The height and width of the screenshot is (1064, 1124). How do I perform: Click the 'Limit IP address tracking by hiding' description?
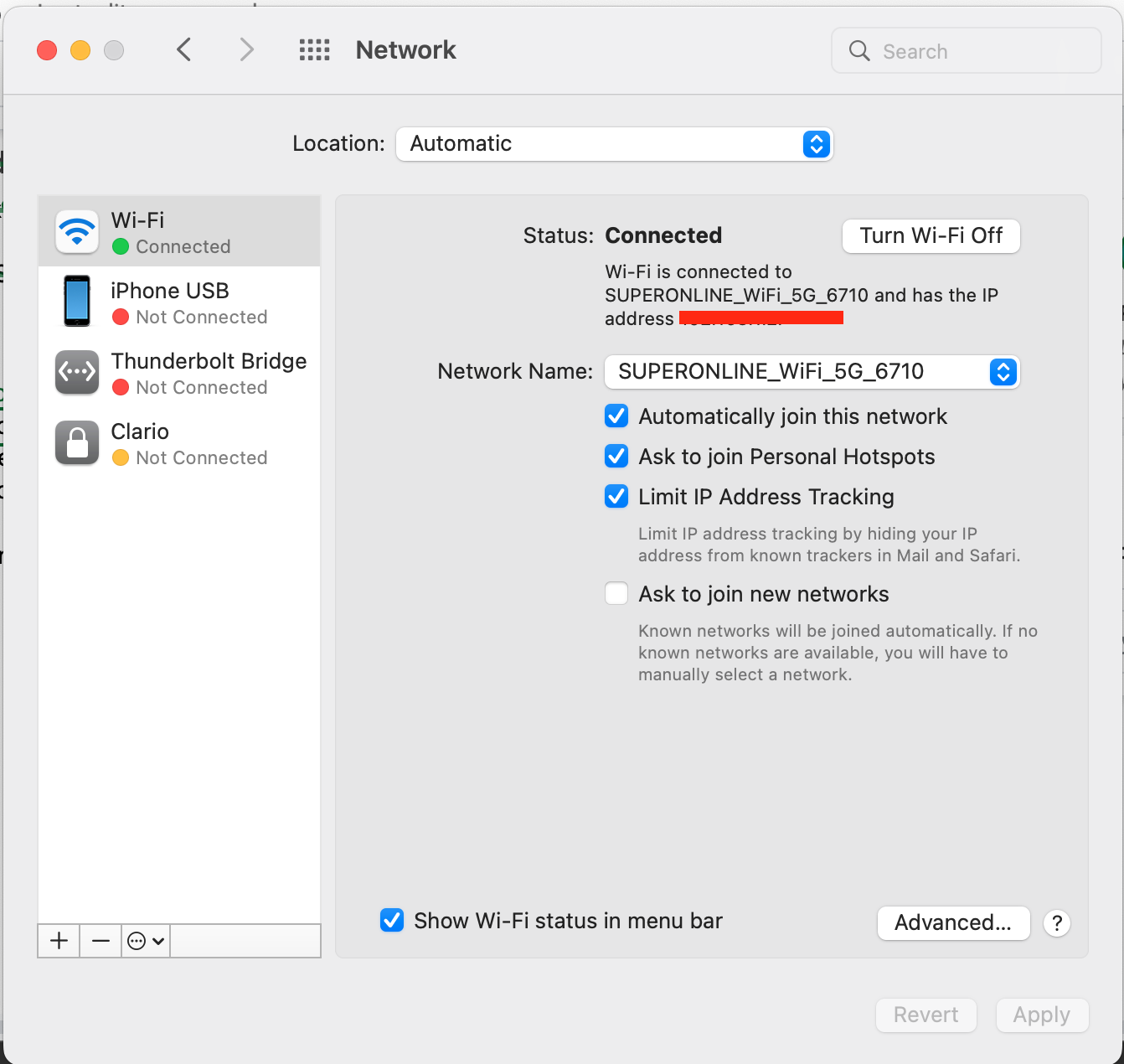829,545
